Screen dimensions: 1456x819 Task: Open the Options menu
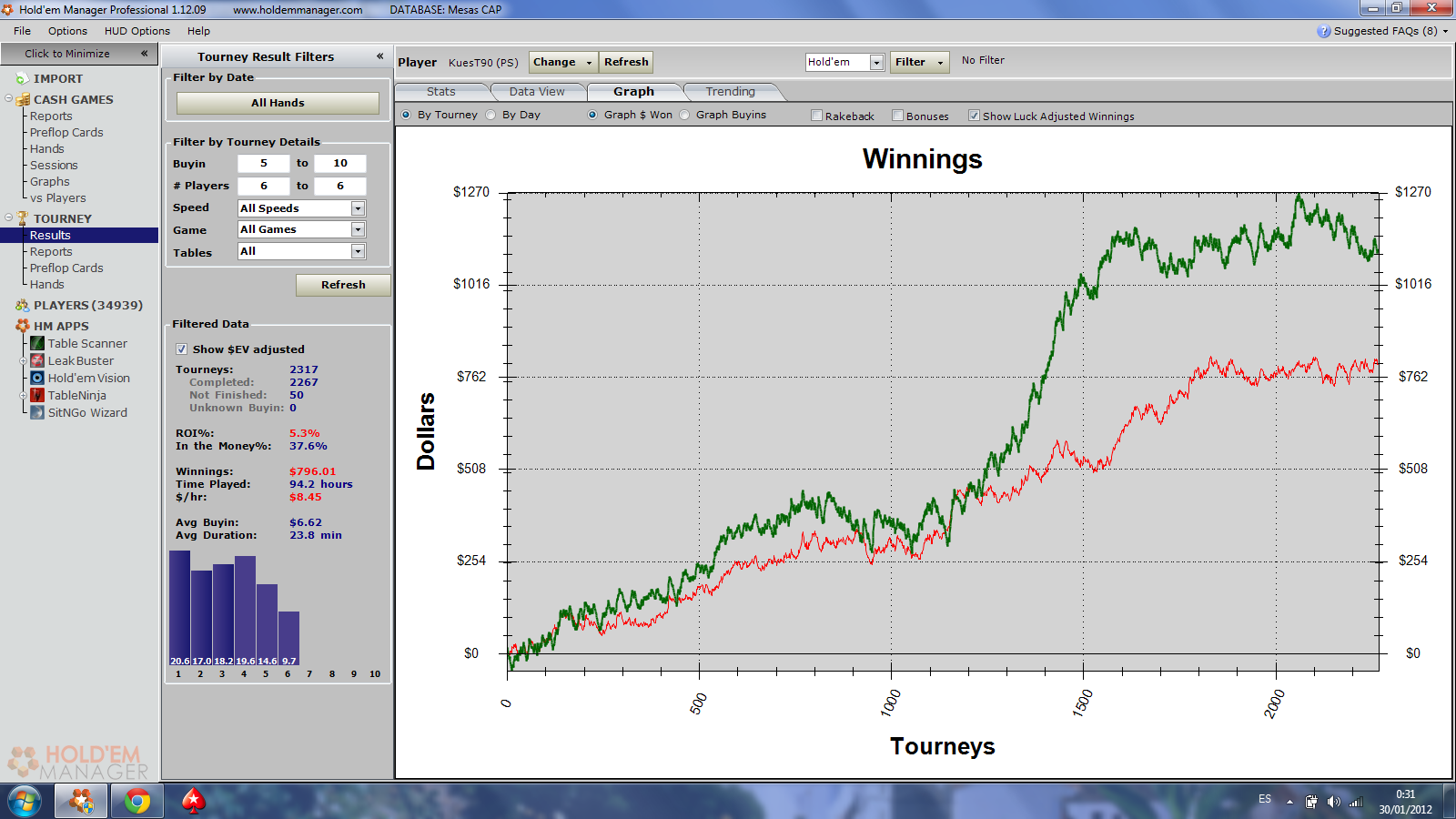tap(67, 31)
